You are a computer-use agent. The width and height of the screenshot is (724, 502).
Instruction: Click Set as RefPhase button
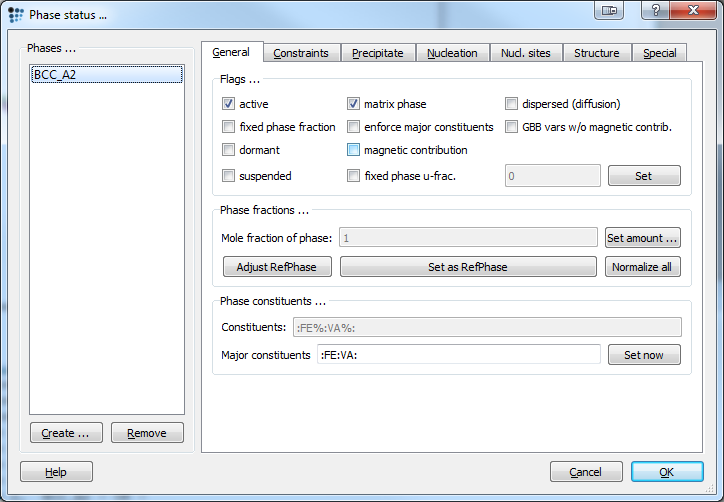coord(468,266)
